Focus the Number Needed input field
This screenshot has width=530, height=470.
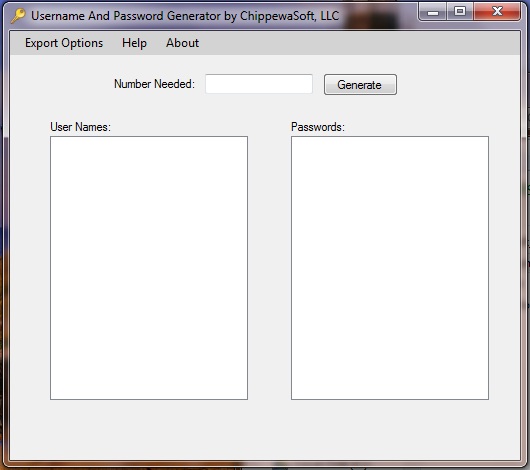pyautogui.click(x=259, y=84)
